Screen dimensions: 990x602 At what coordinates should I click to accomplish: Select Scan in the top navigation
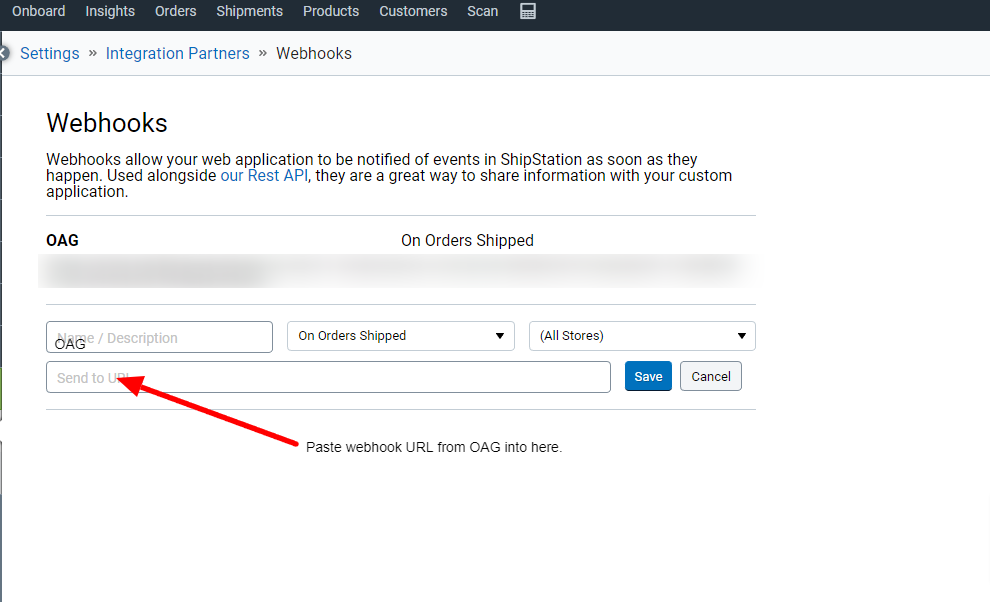(x=483, y=11)
